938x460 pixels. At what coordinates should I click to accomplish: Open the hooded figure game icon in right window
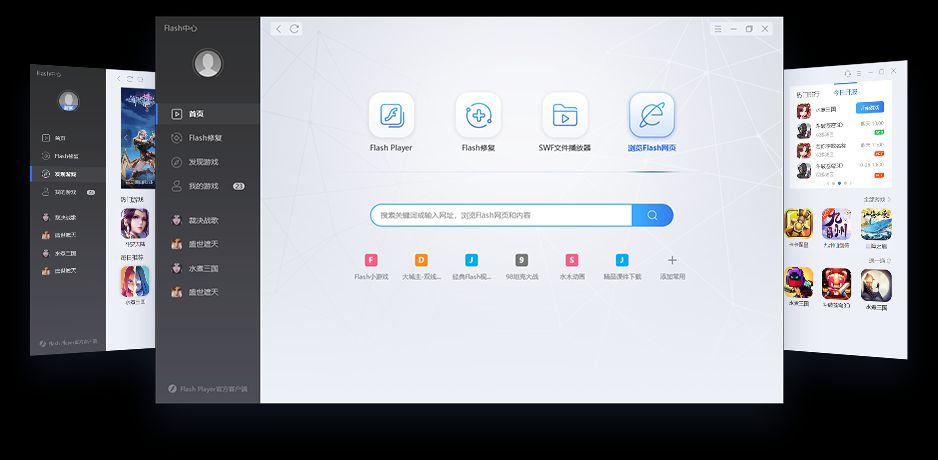point(876,285)
